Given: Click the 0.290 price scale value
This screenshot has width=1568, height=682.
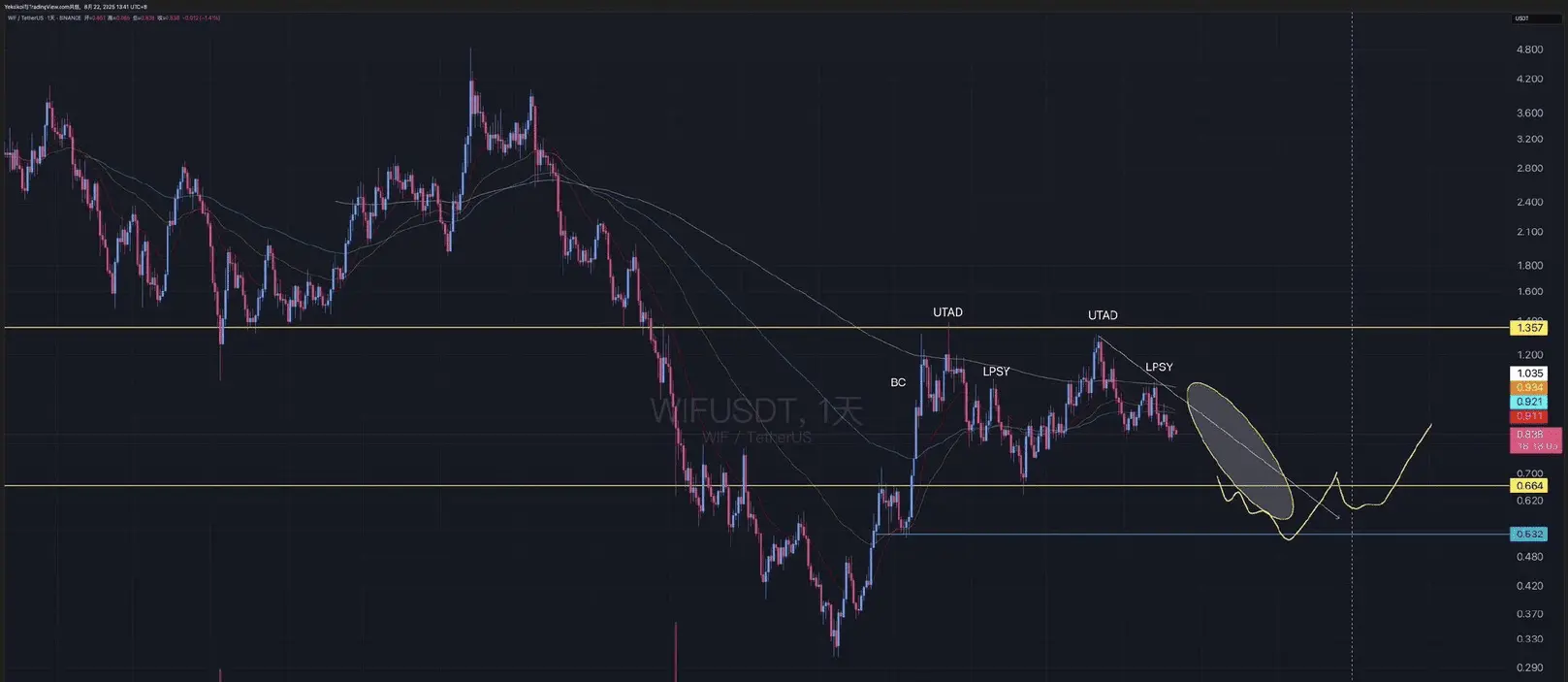Looking at the screenshot, I should coord(1529,667).
